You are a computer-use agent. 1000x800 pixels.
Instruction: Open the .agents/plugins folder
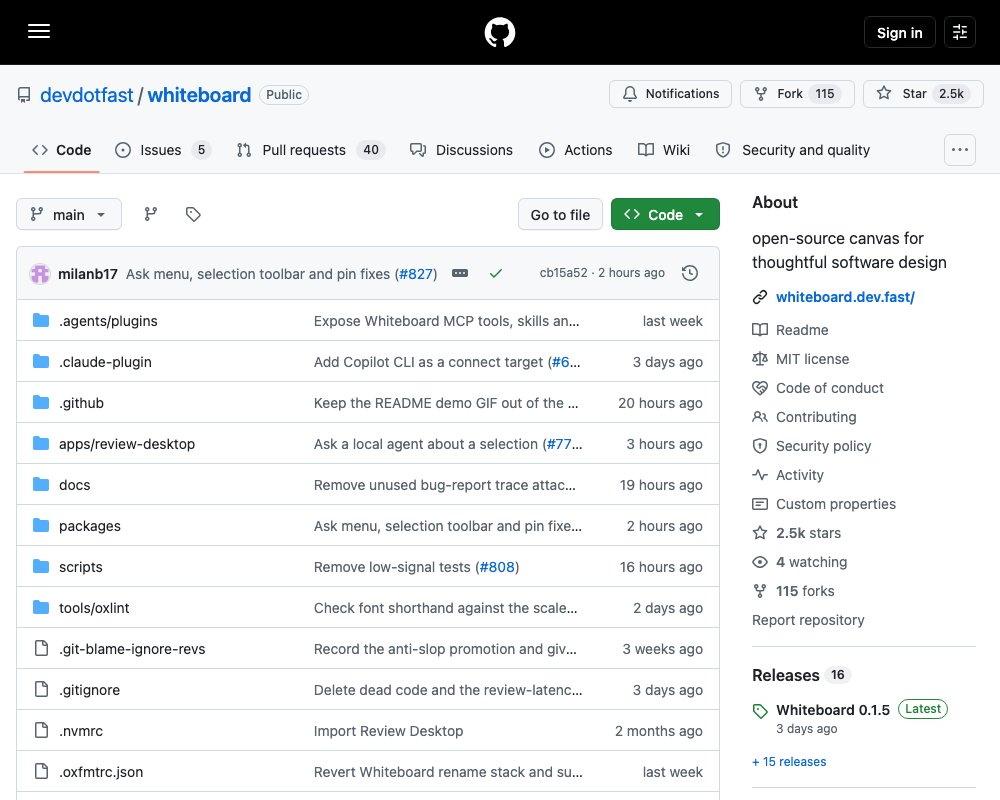point(108,321)
